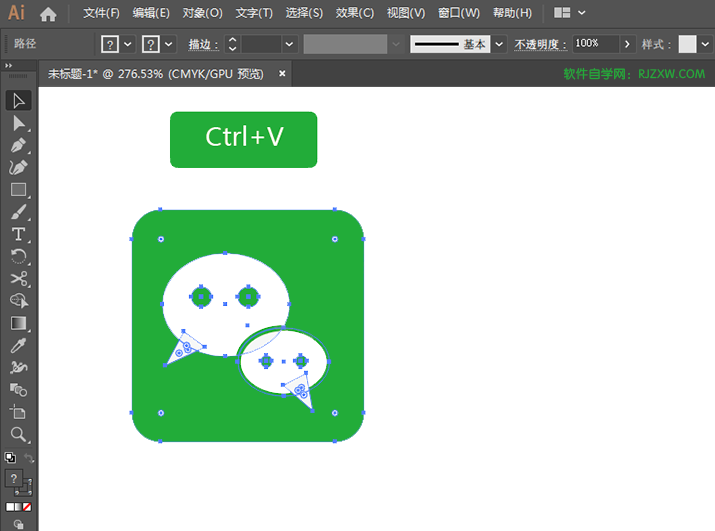Click the green Ctrl+V rounded rectangle

pos(244,140)
